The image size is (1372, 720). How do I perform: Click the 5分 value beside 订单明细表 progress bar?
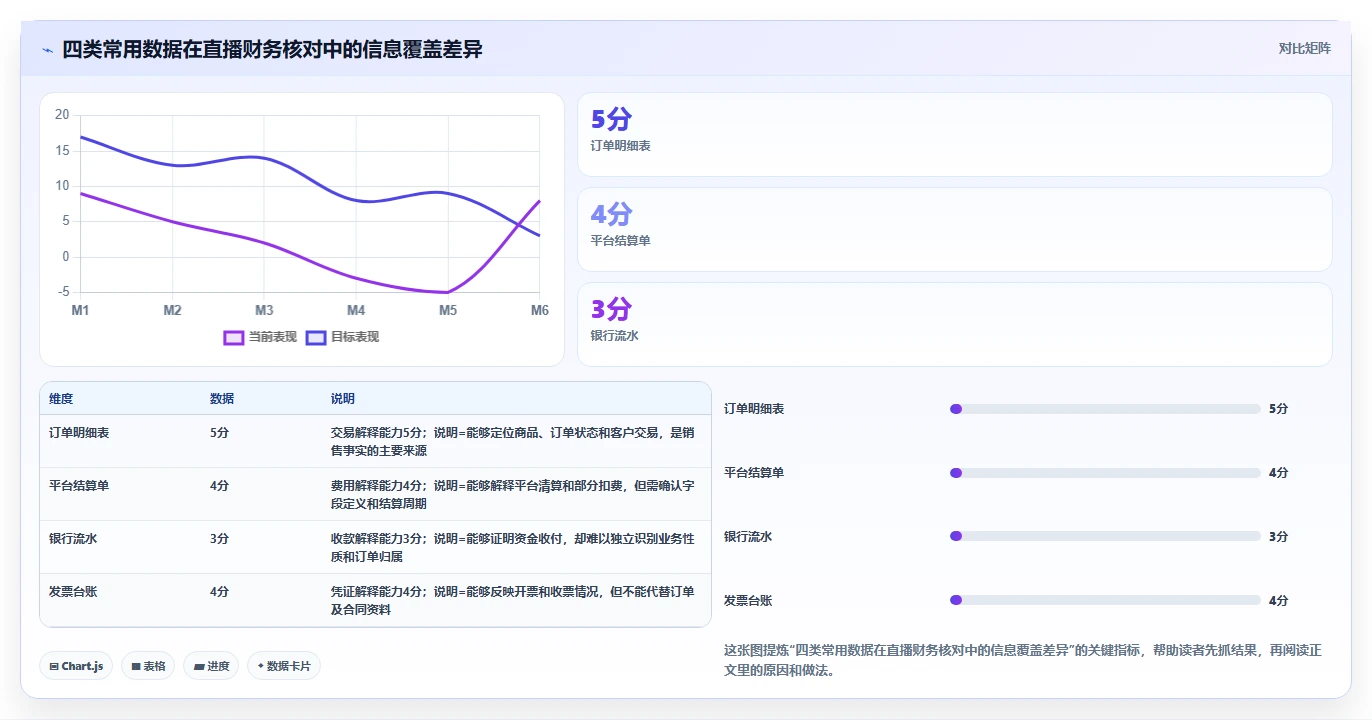(1278, 409)
